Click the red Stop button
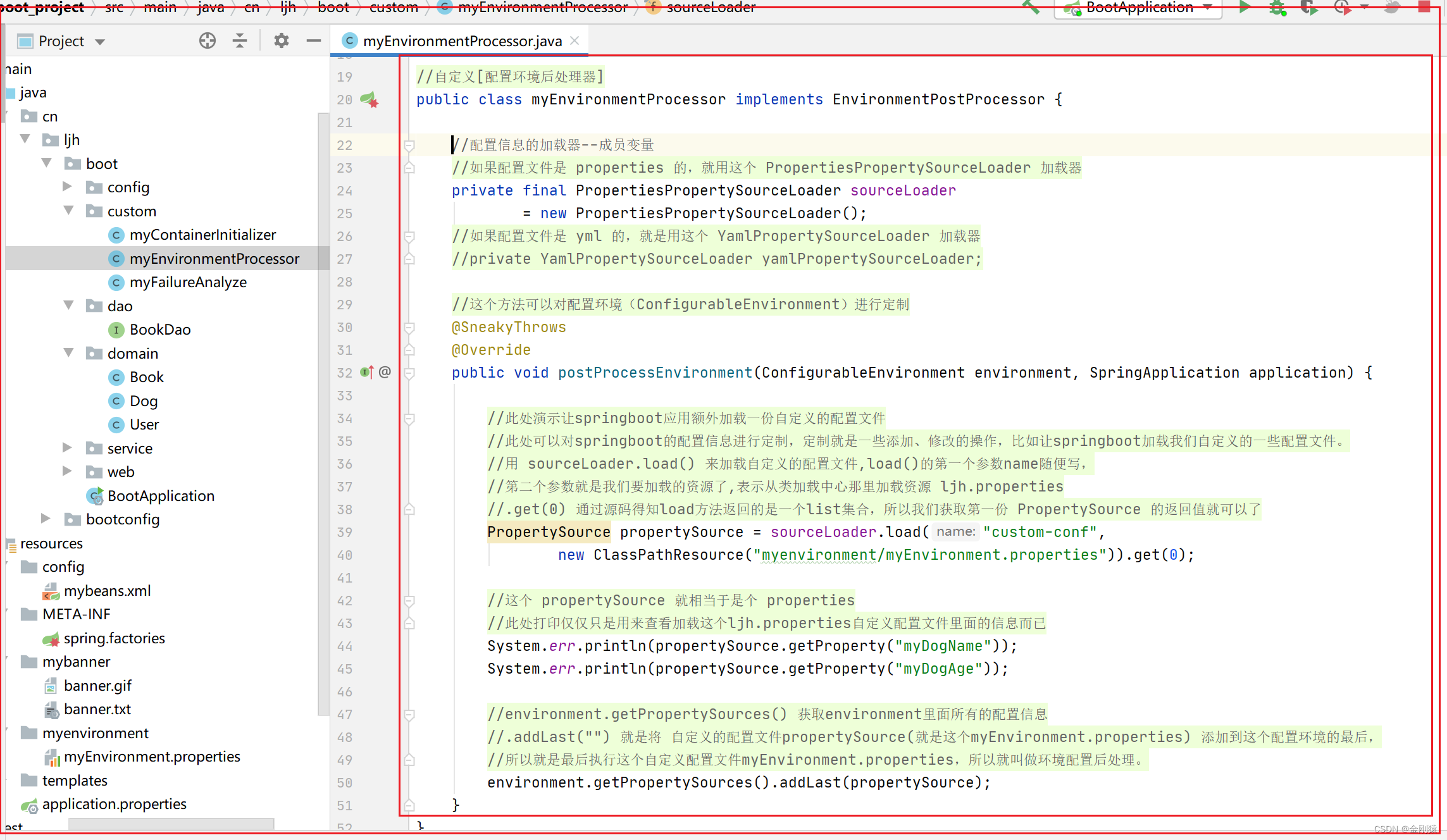The height and width of the screenshot is (840, 1447). 1424,7
